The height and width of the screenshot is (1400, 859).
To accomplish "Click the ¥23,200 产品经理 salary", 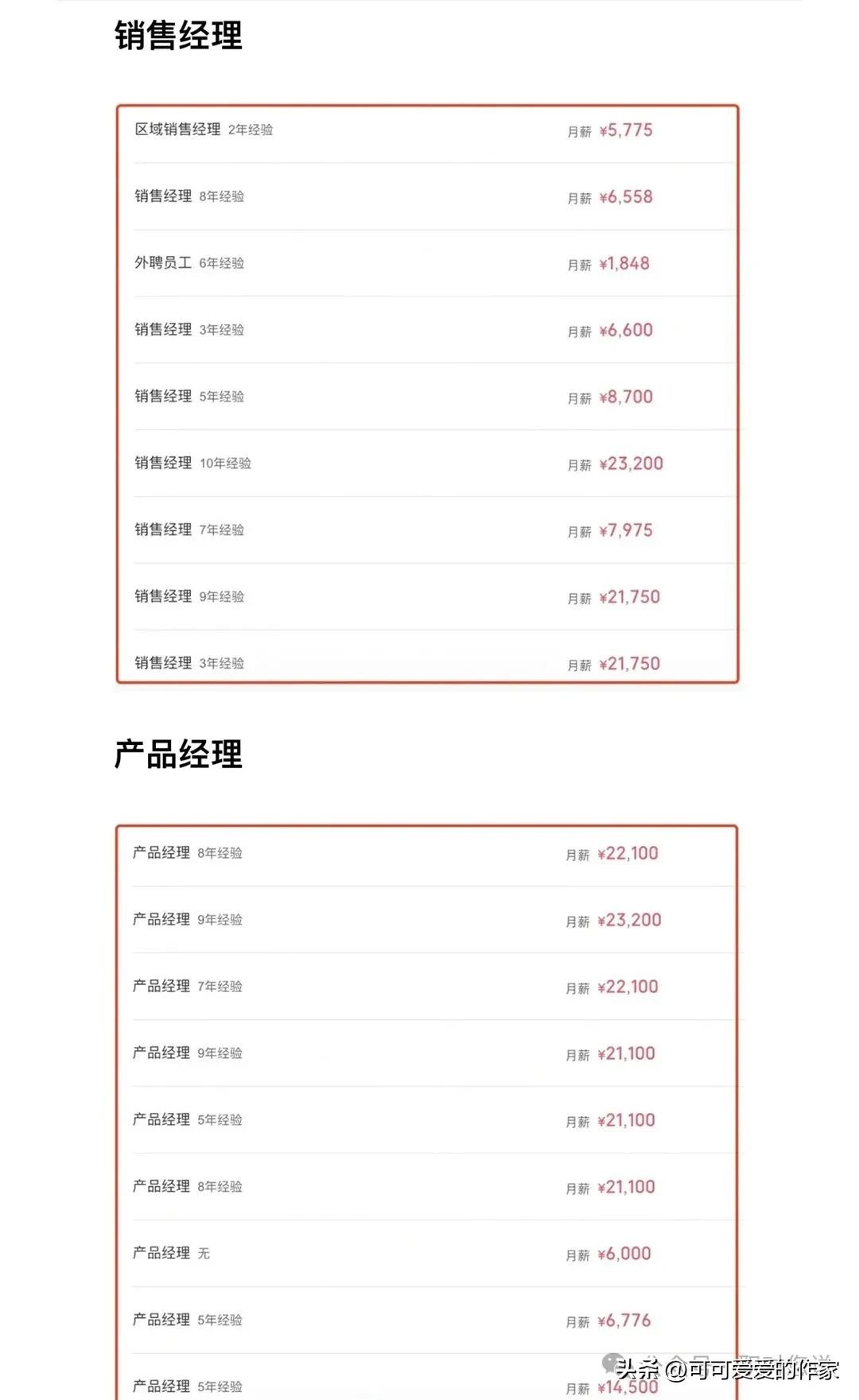I will point(628,920).
